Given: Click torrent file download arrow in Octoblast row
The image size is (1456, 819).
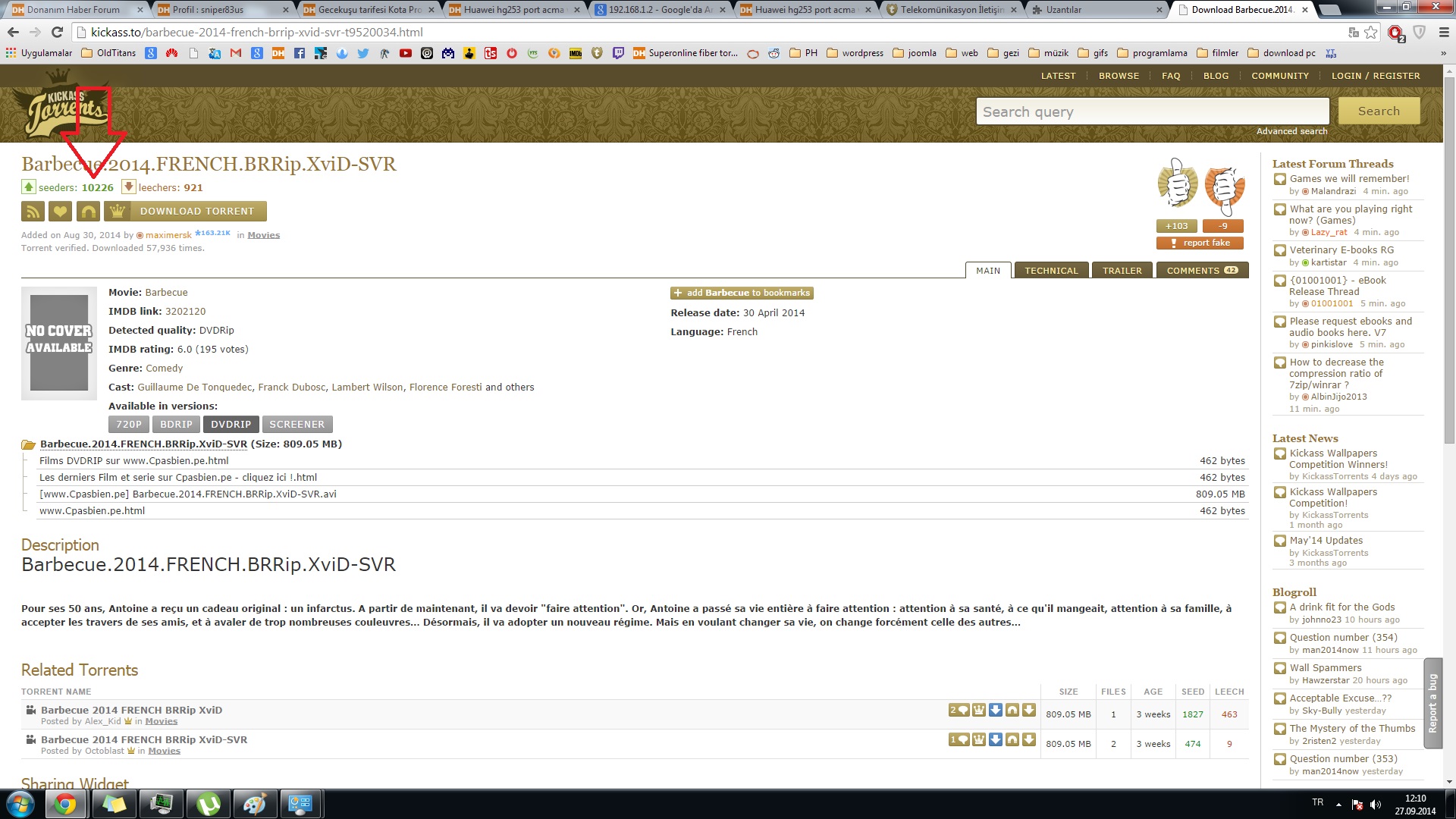Looking at the screenshot, I should coord(1029,740).
